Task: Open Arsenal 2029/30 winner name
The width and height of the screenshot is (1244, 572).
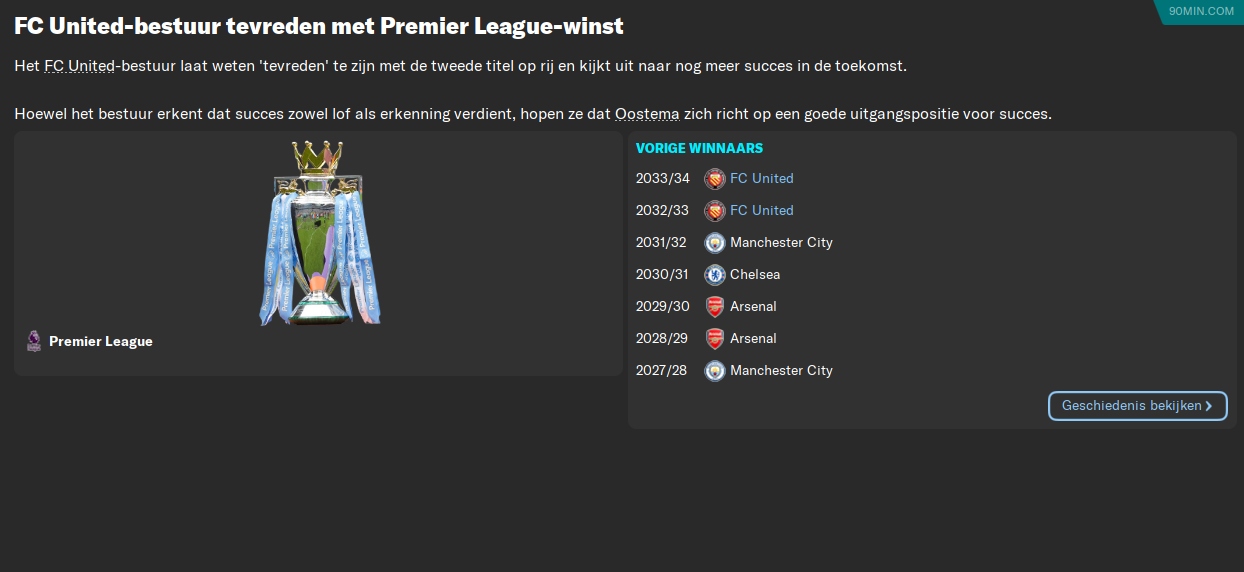Action: [x=753, y=307]
